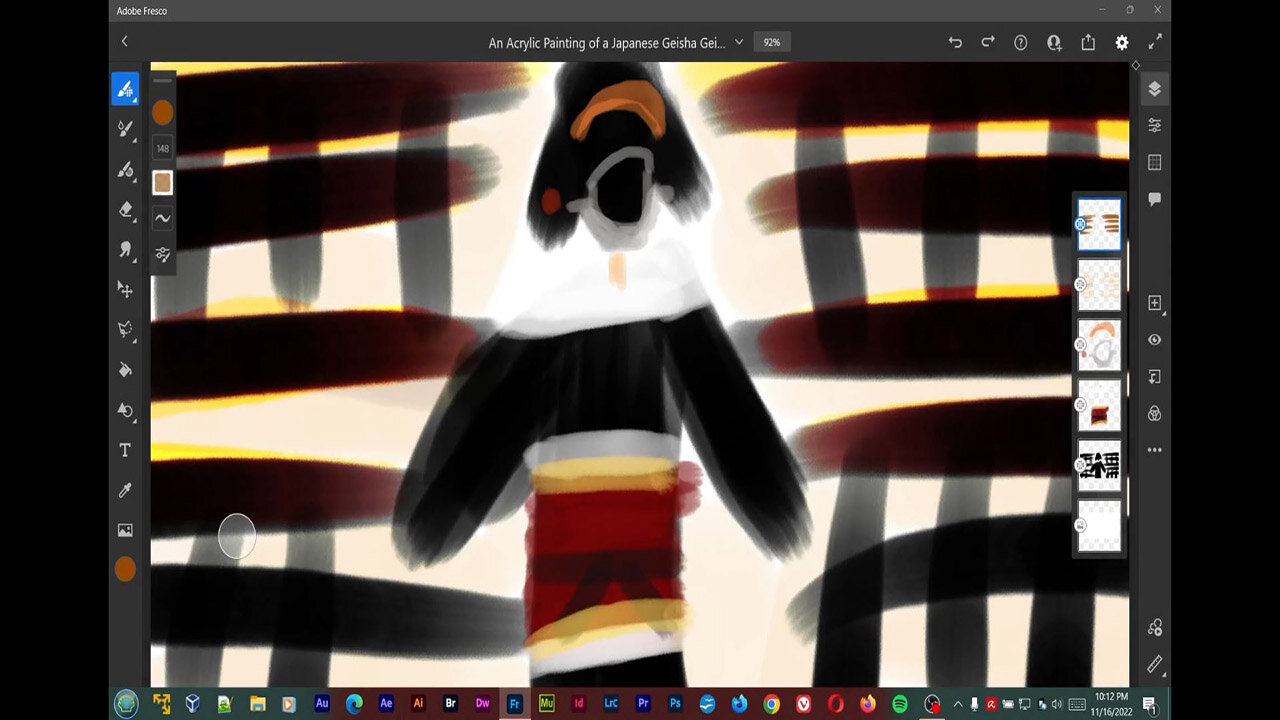Select the Paint Bucket fill tool
Viewport: 1280px width, 720px height.
click(125, 369)
